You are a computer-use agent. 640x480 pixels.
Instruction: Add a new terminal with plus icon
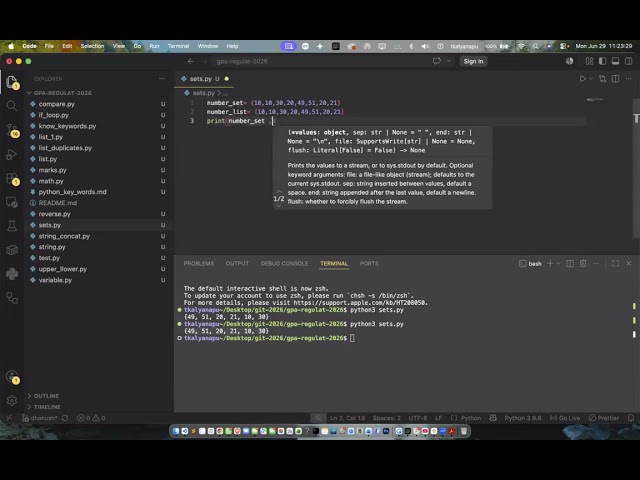pos(550,264)
